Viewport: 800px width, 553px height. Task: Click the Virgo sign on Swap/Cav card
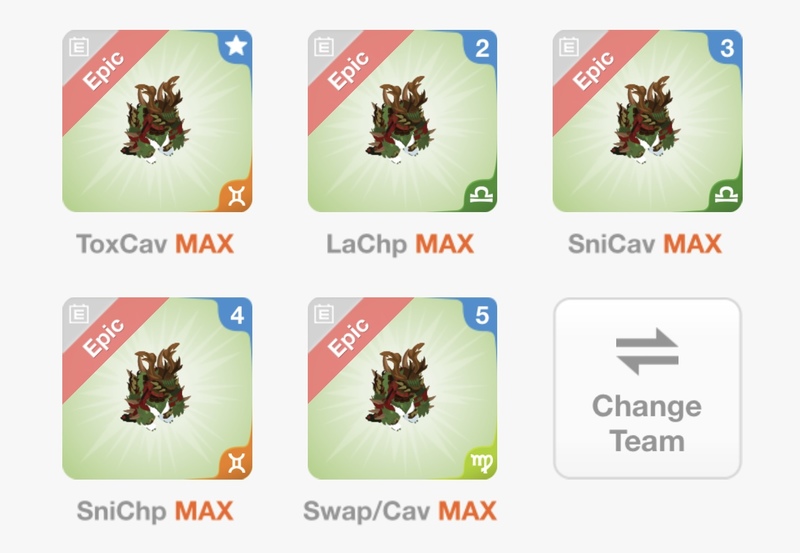482,463
